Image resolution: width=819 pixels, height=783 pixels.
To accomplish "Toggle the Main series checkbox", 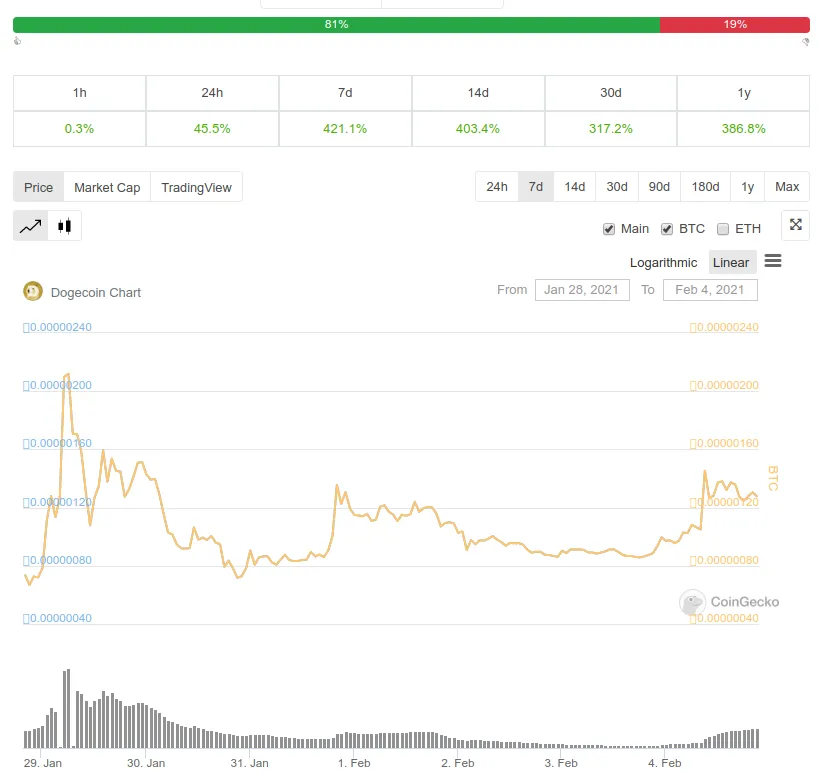I will click(609, 229).
